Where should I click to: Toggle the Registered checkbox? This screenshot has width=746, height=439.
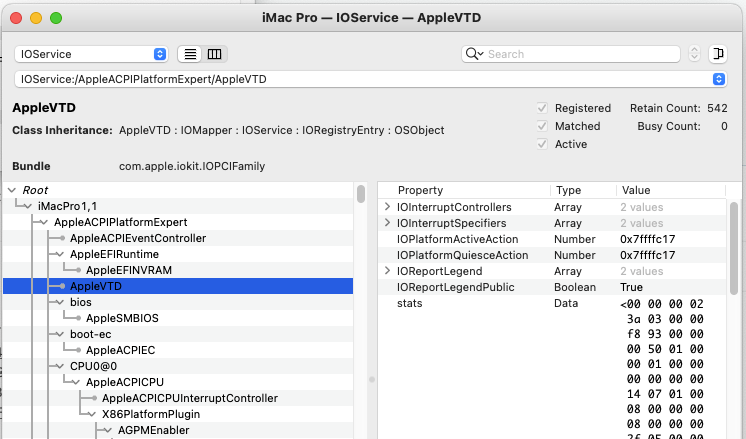[542, 108]
